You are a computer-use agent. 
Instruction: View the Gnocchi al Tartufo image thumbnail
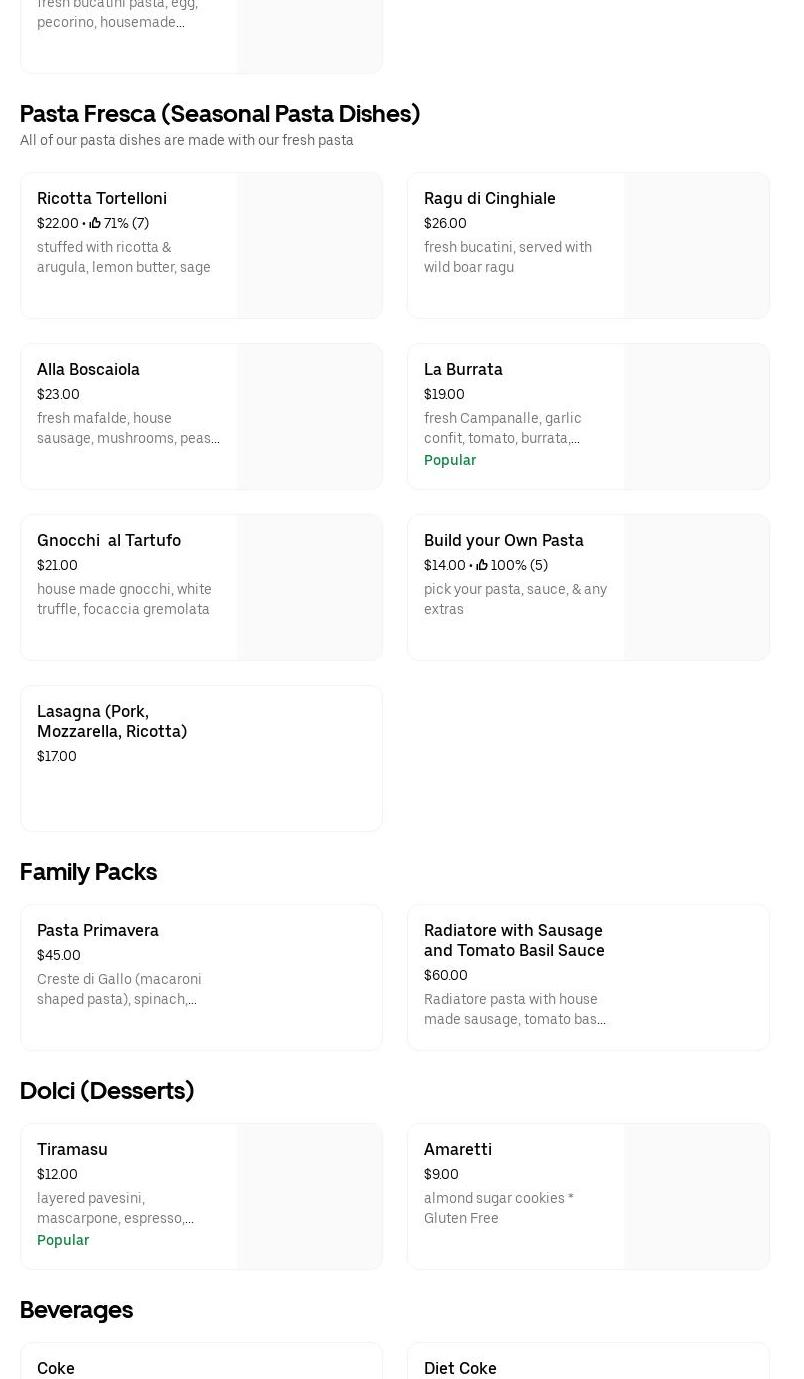click(309, 588)
